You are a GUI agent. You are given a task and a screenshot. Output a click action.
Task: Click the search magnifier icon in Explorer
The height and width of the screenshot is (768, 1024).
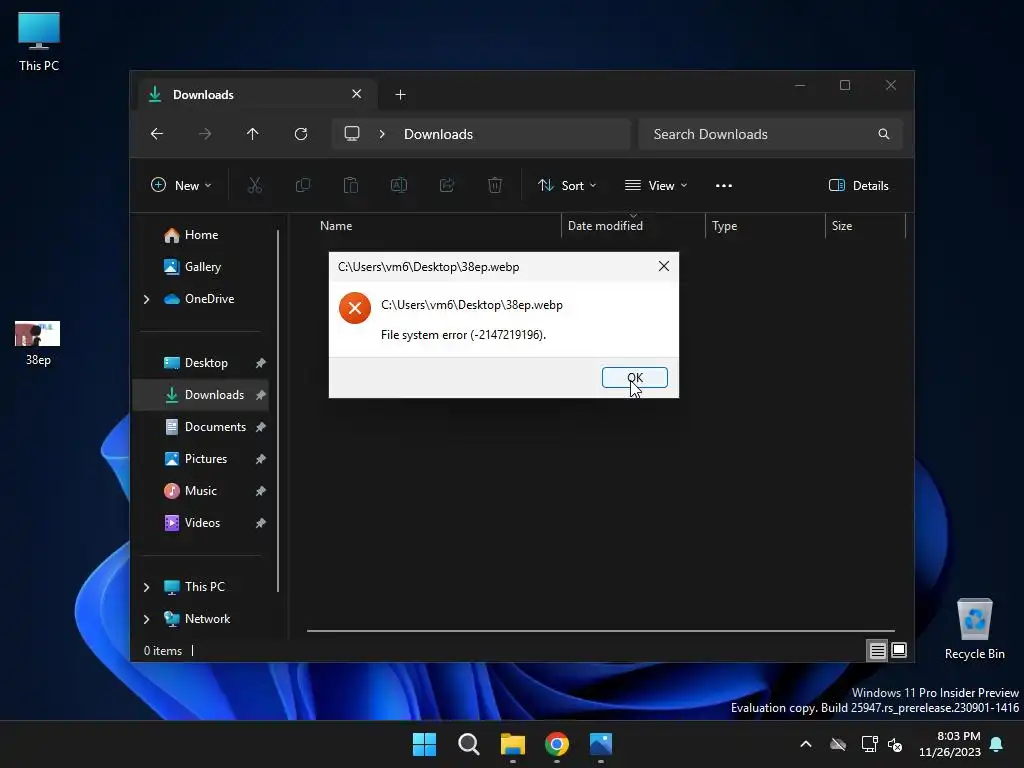(884, 134)
